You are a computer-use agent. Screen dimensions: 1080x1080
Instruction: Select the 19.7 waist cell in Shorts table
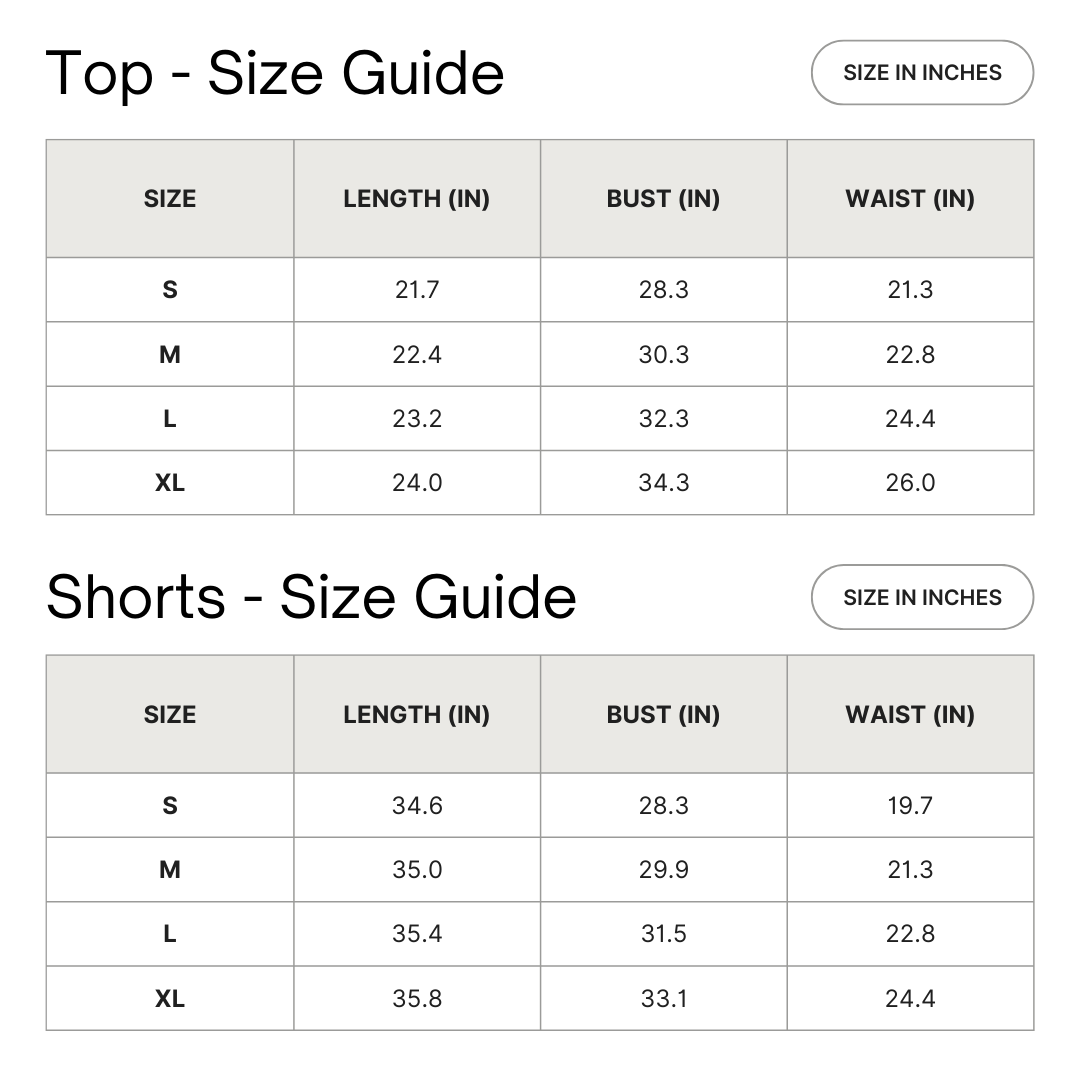click(910, 806)
